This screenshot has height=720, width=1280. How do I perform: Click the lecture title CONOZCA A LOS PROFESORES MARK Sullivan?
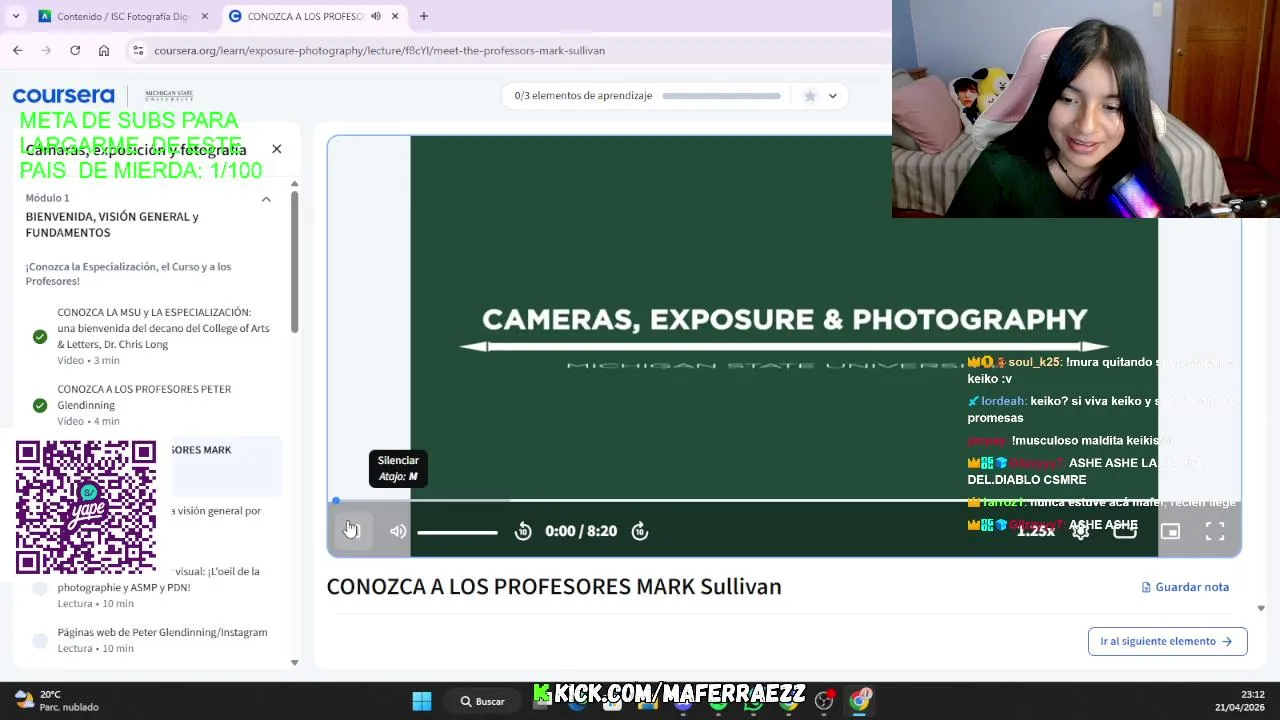(x=554, y=587)
